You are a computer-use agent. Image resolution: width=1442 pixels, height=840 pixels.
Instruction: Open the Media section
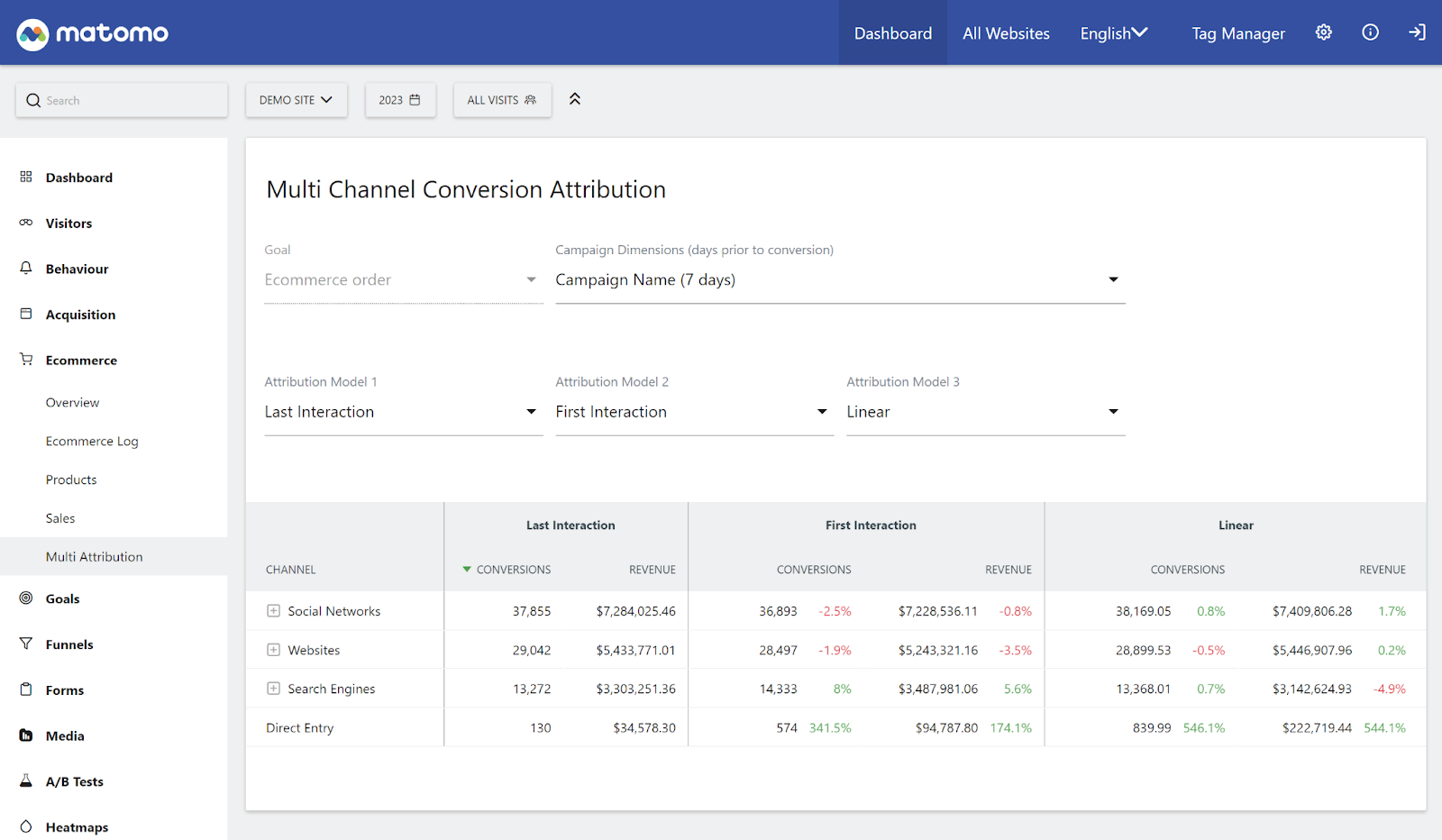(63, 735)
